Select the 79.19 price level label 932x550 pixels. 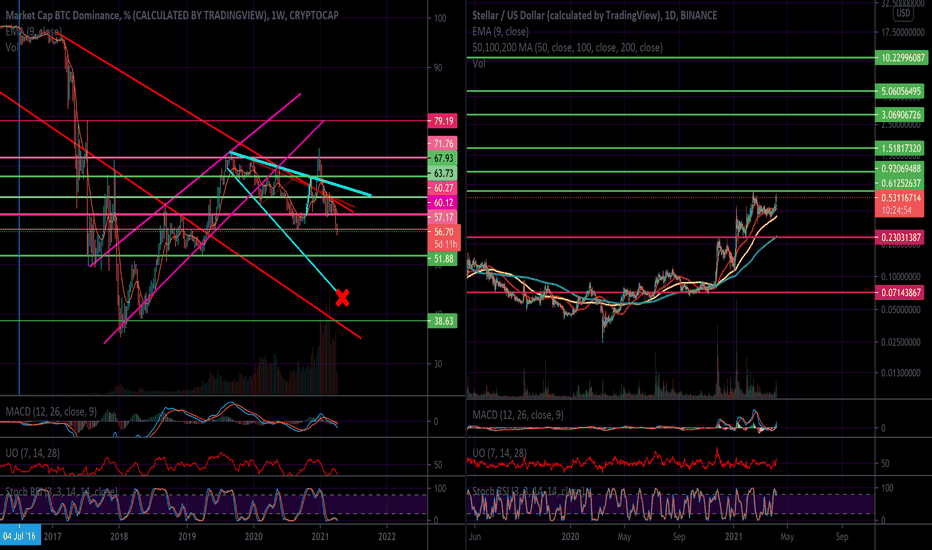443,121
